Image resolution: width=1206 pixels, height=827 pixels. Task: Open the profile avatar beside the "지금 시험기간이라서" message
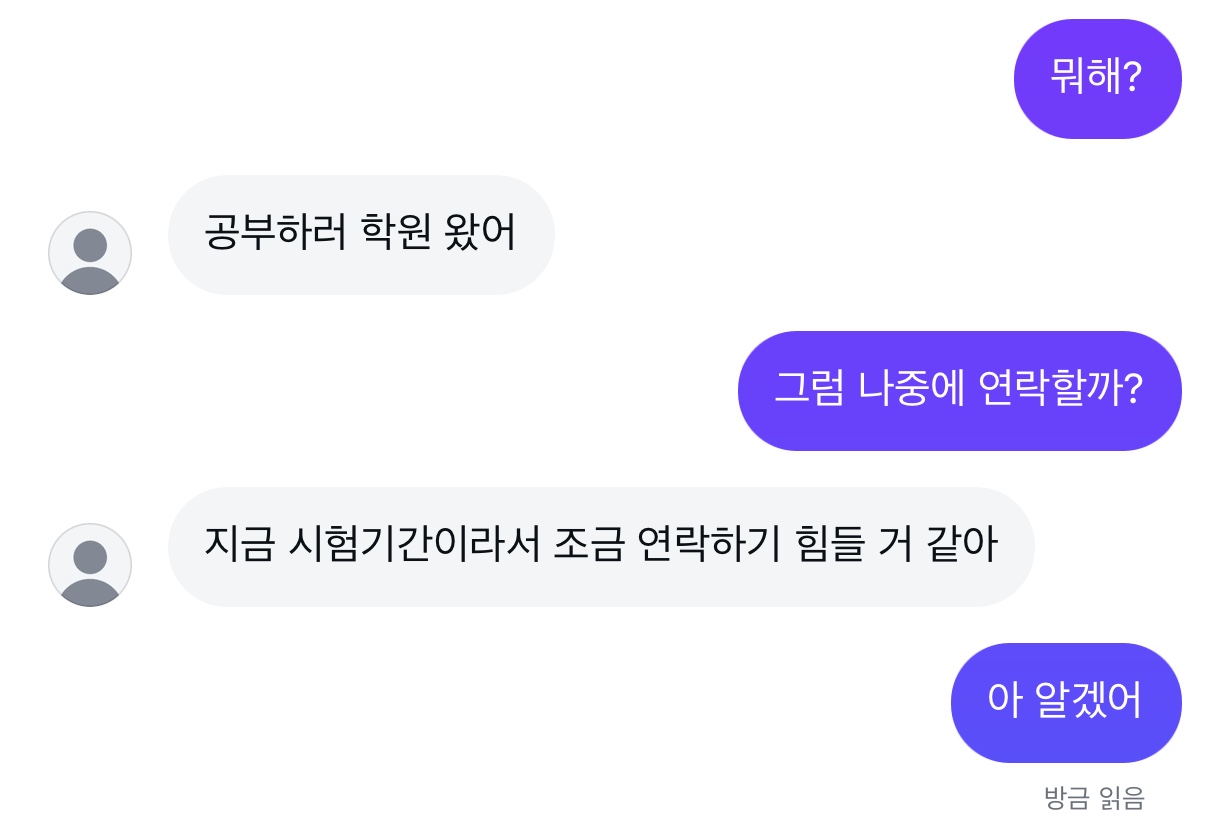tap(90, 565)
